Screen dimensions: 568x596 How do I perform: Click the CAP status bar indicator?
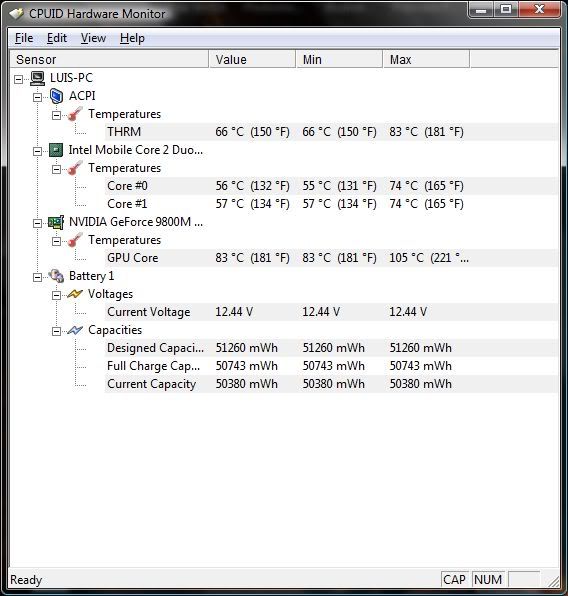point(454,579)
